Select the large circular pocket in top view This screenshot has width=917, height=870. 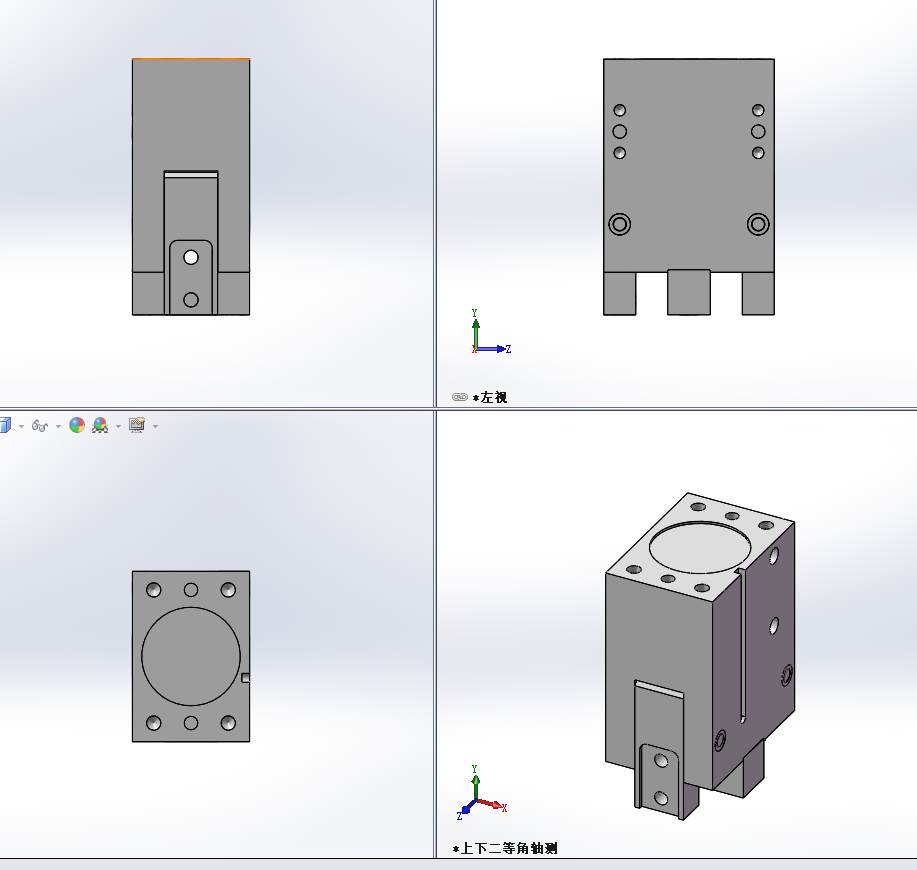point(191,656)
